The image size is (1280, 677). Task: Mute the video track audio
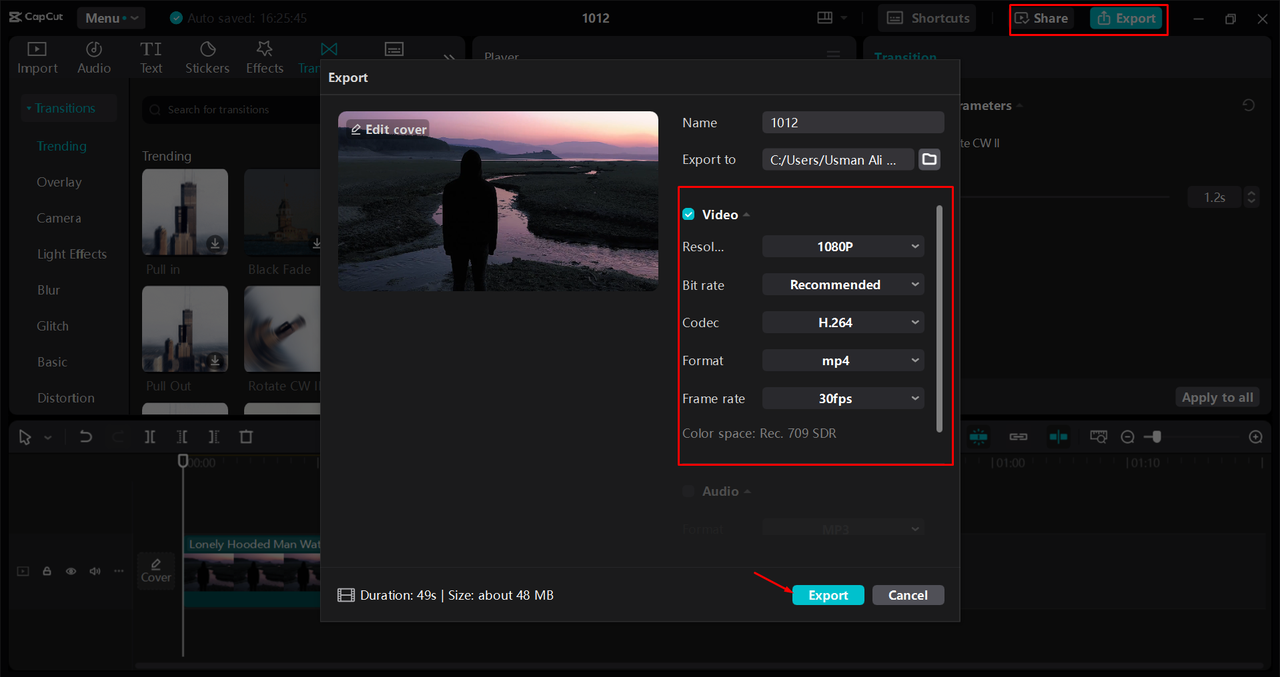click(95, 571)
